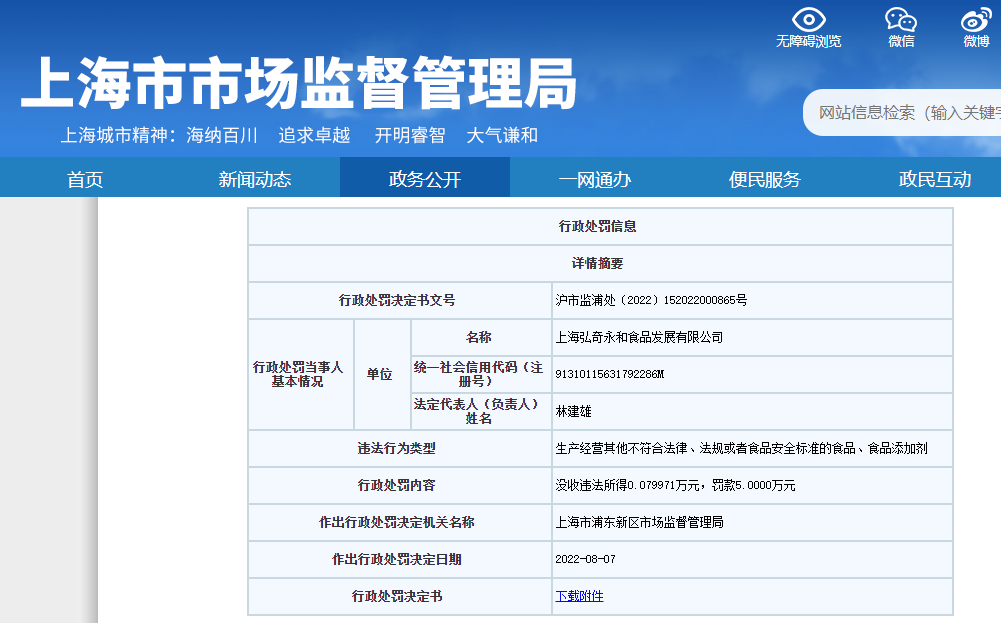Click the 统一社会信用代码 label cell
The height and width of the screenshot is (623, 1001).
tap(481, 374)
